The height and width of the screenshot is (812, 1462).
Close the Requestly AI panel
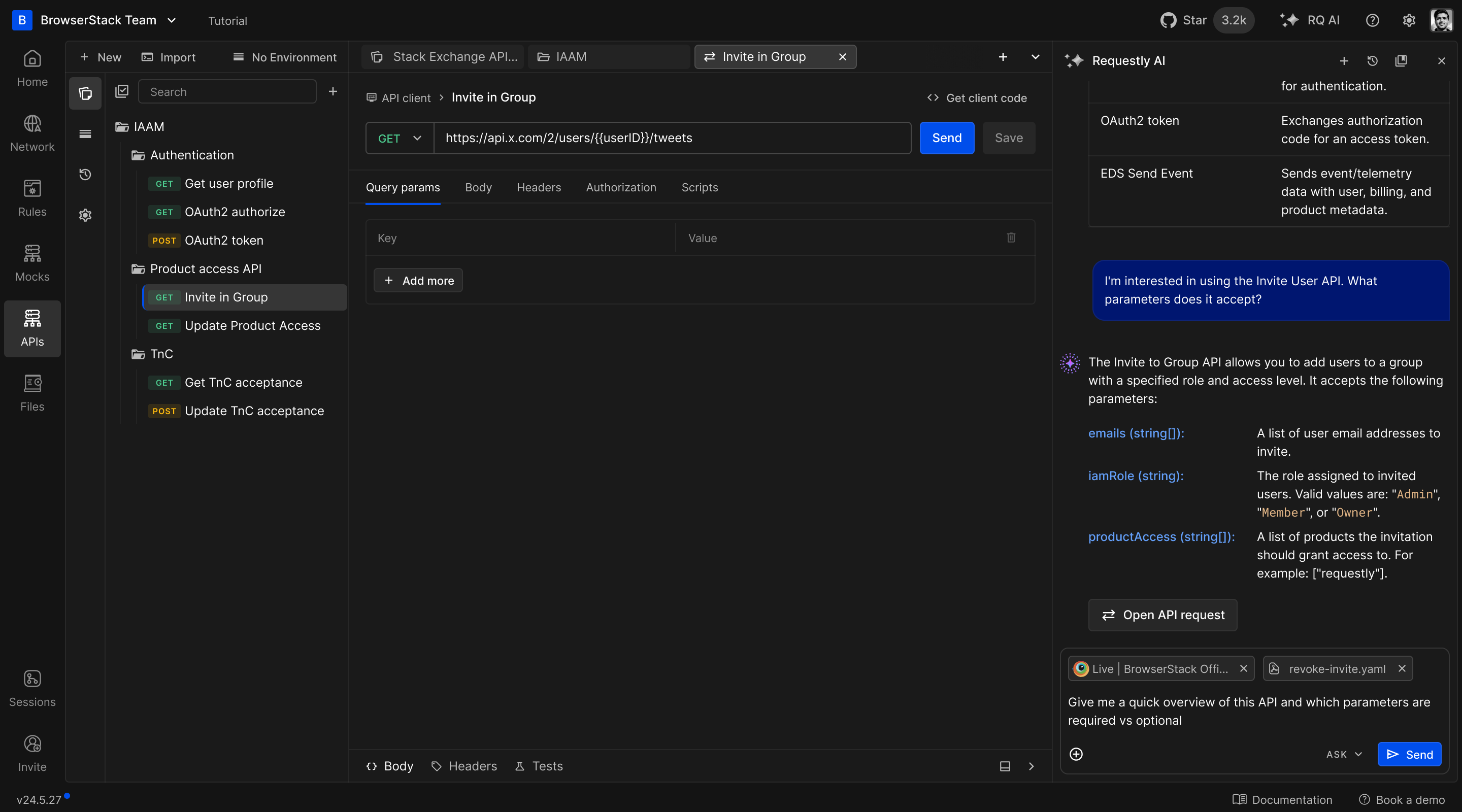pyautogui.click(x=1442, y=61)
